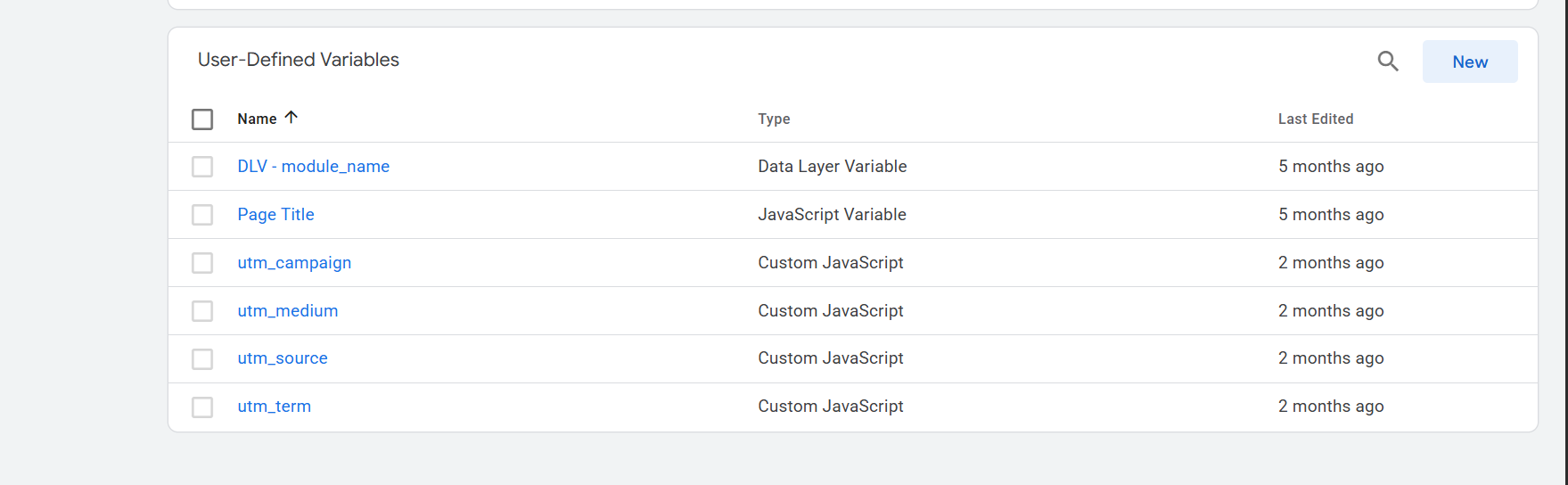
Task: Click 2 months ago in utm_medium row
Action: 1331,311
